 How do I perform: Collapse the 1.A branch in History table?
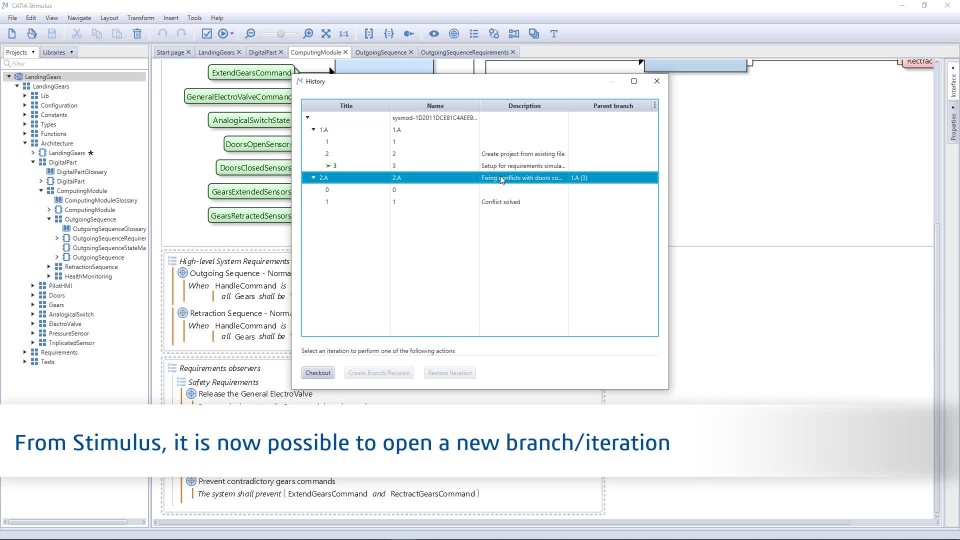tap(313, 130)
